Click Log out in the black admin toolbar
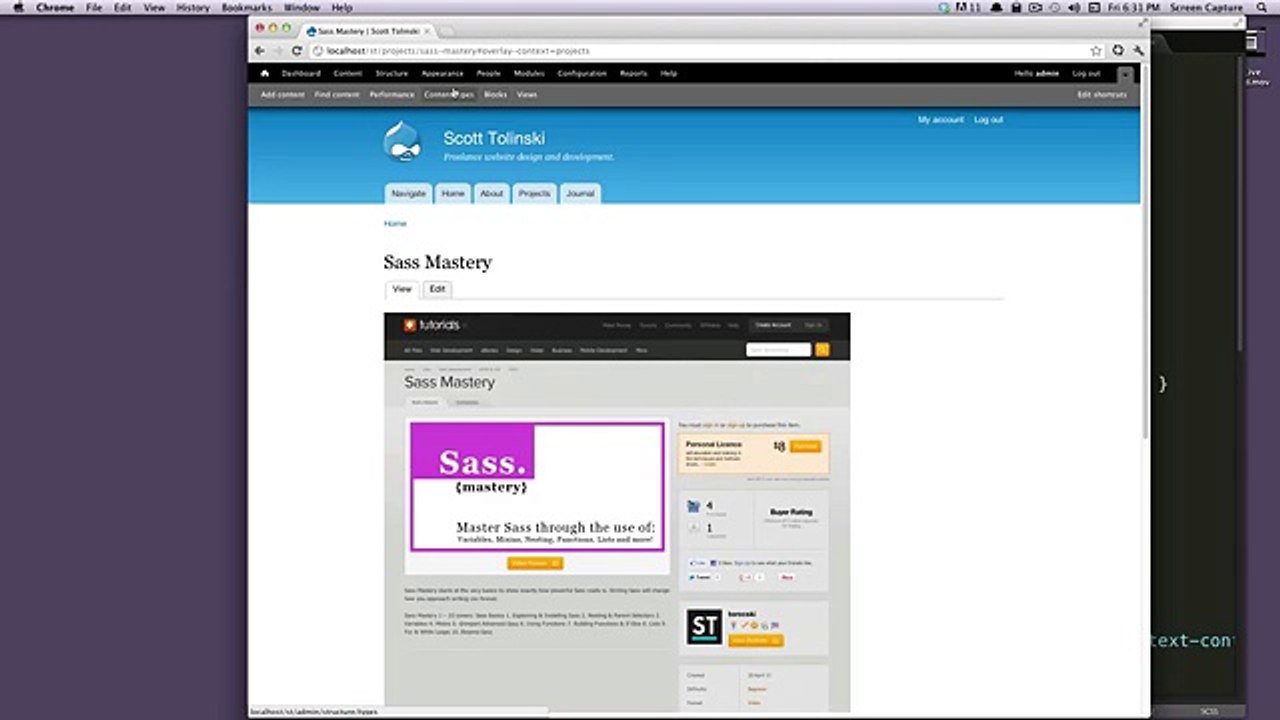 (1086, 73)
